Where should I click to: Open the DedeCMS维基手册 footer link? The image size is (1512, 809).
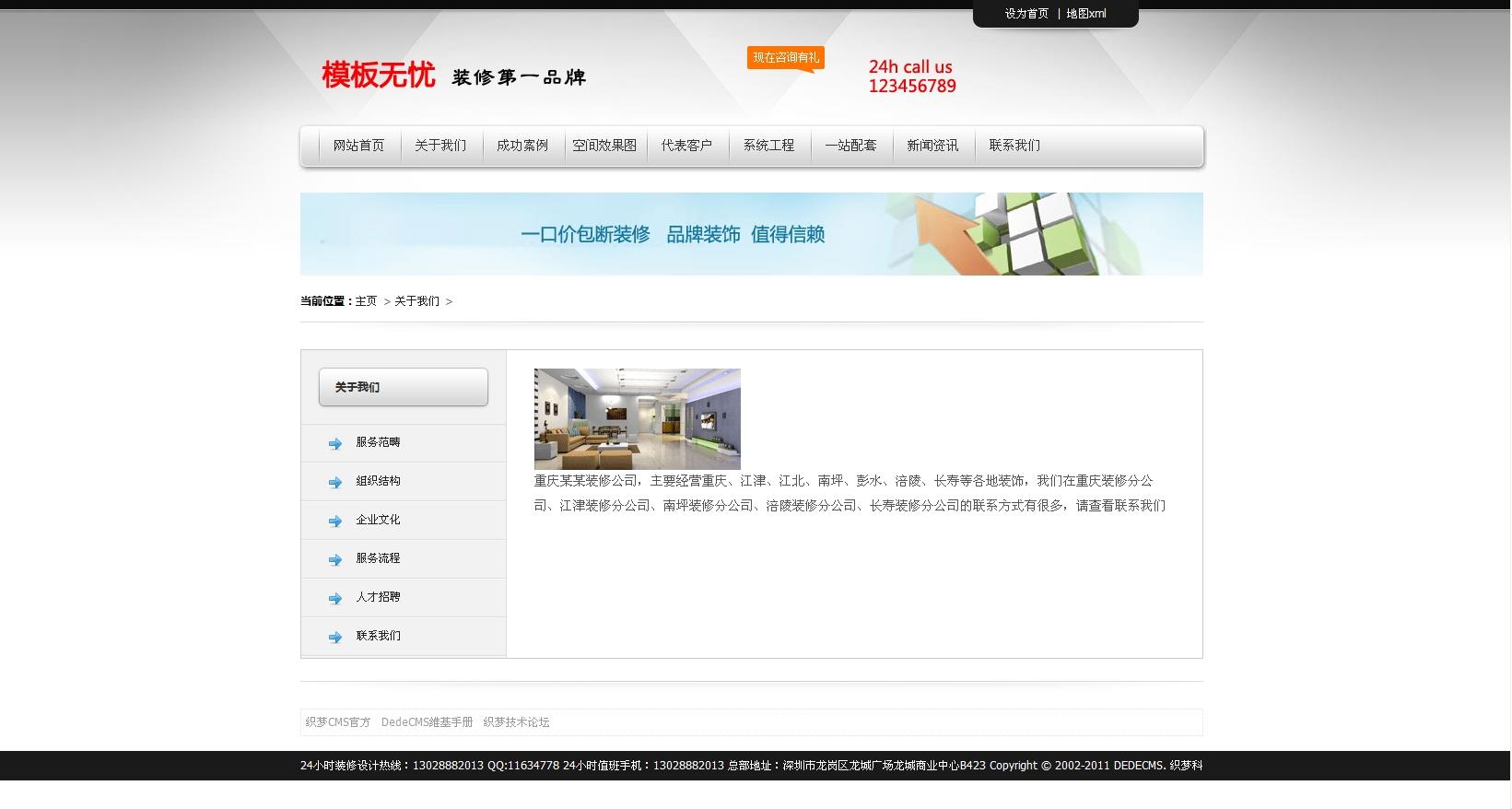(x=427, y=722)
